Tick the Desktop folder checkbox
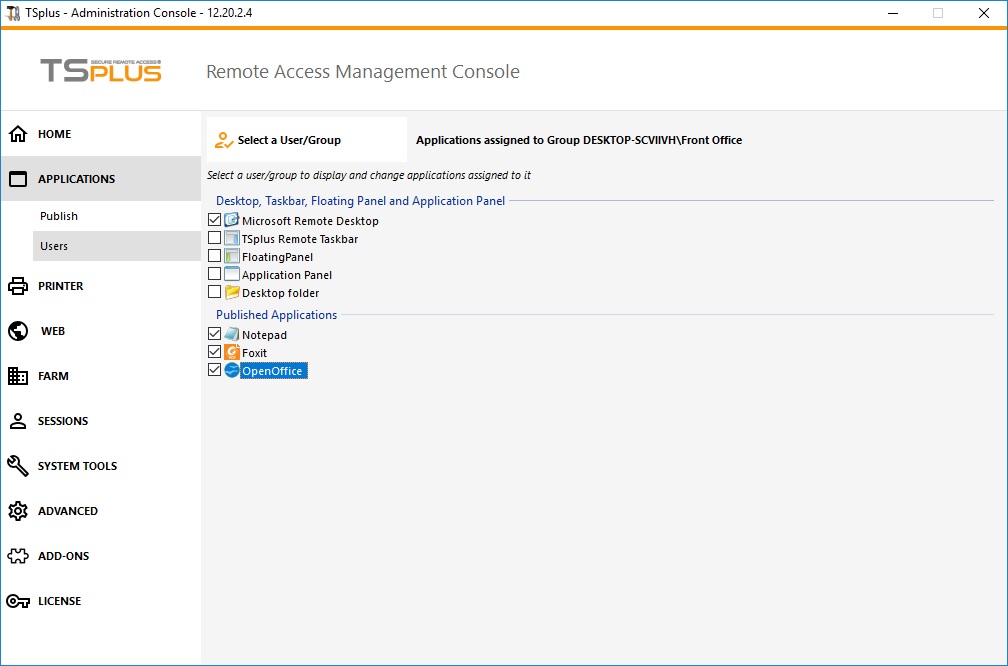This screenshot has height=666, width=1008. pyautogui.click(x=214, y=292)
